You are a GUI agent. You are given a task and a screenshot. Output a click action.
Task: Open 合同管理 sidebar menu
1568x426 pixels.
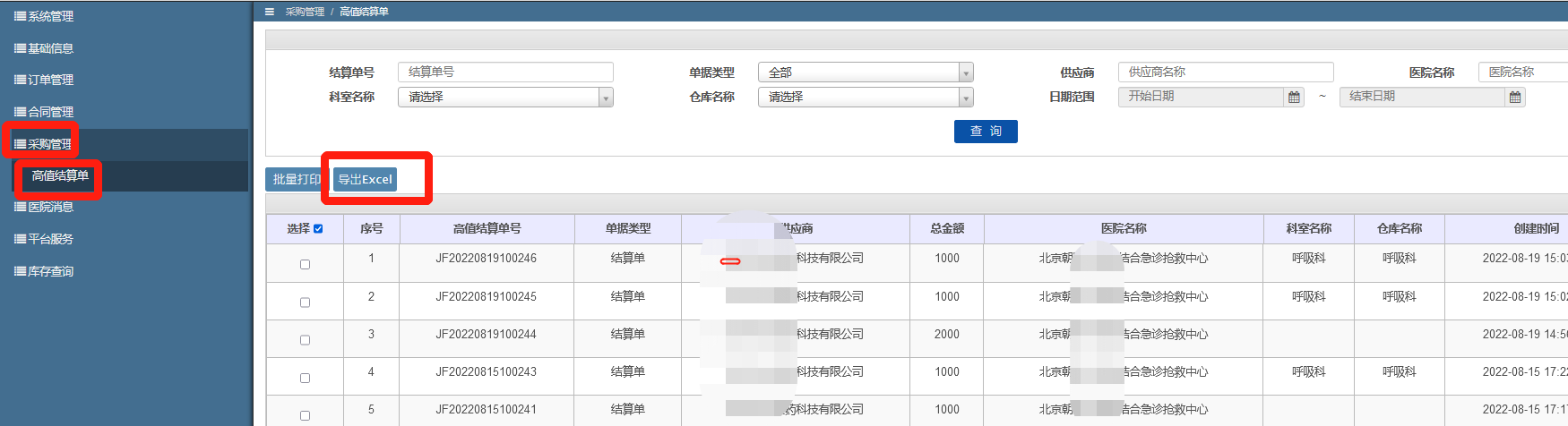(44, 112)
